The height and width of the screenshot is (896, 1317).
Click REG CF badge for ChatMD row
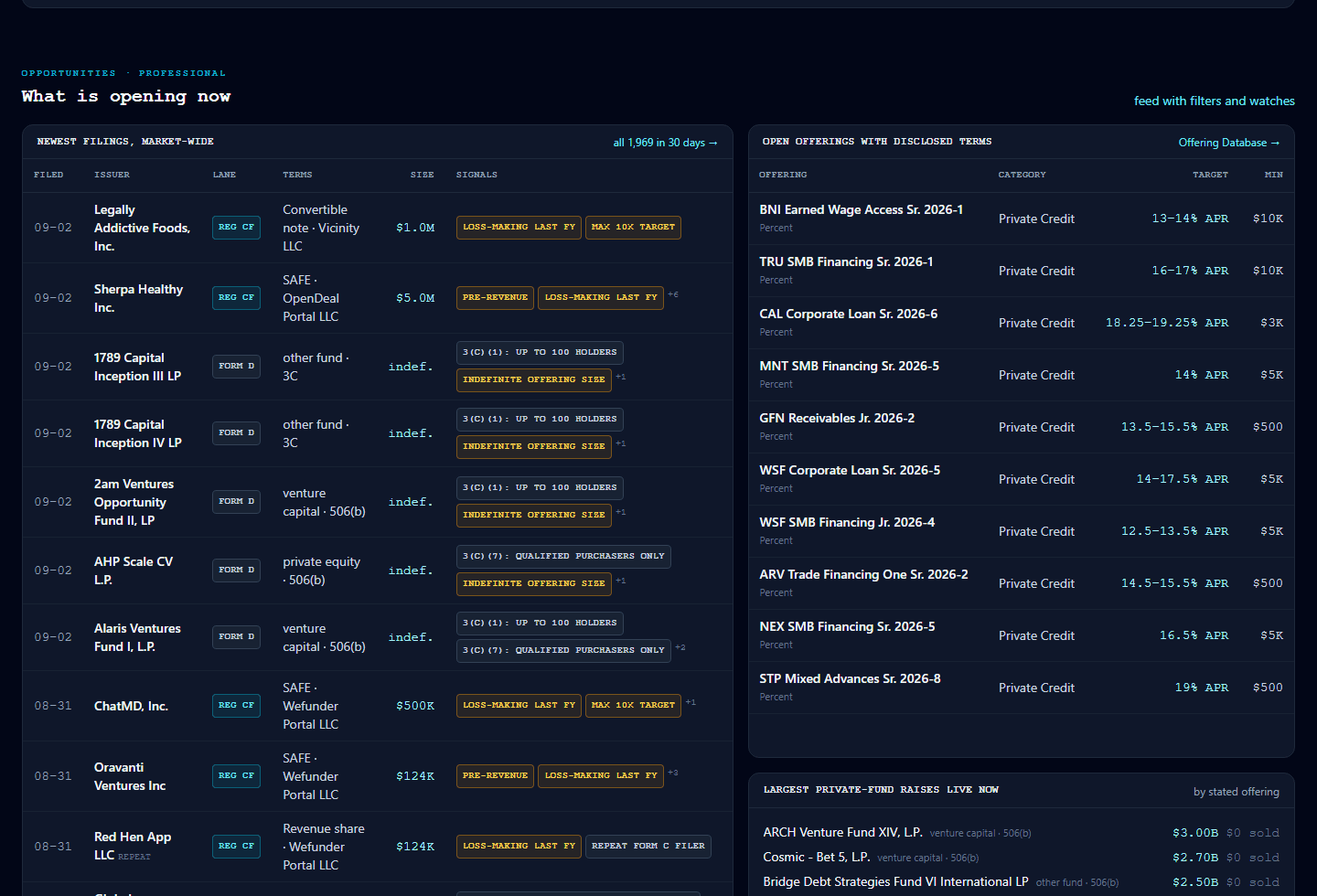point(236,705)
